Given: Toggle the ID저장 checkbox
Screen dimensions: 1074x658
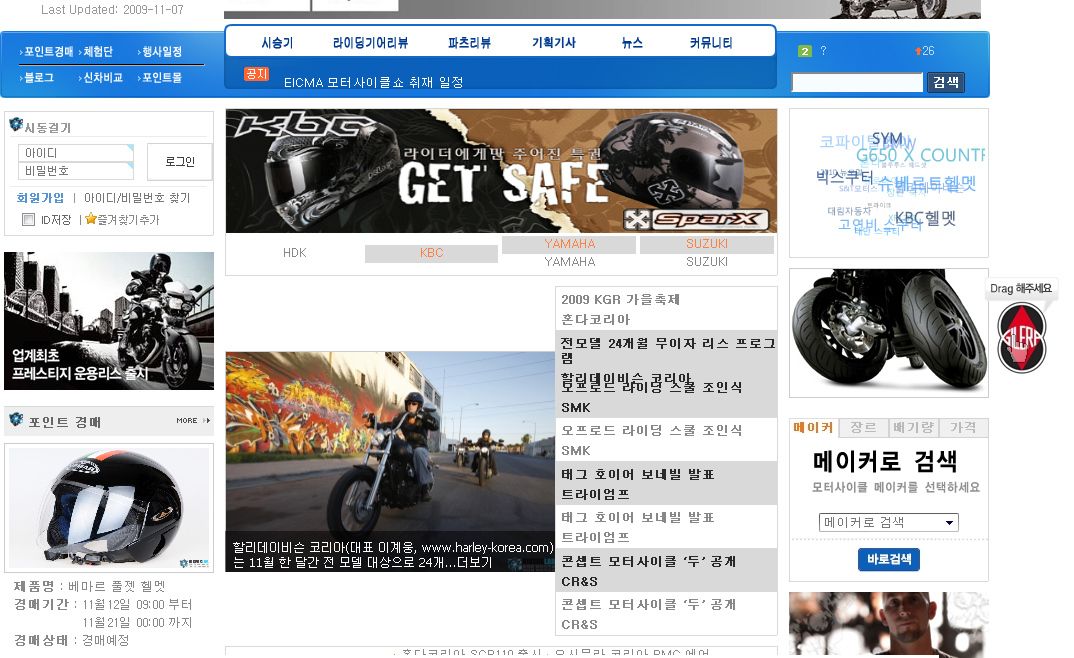Looking at the screenshot, I should (29, 220).
